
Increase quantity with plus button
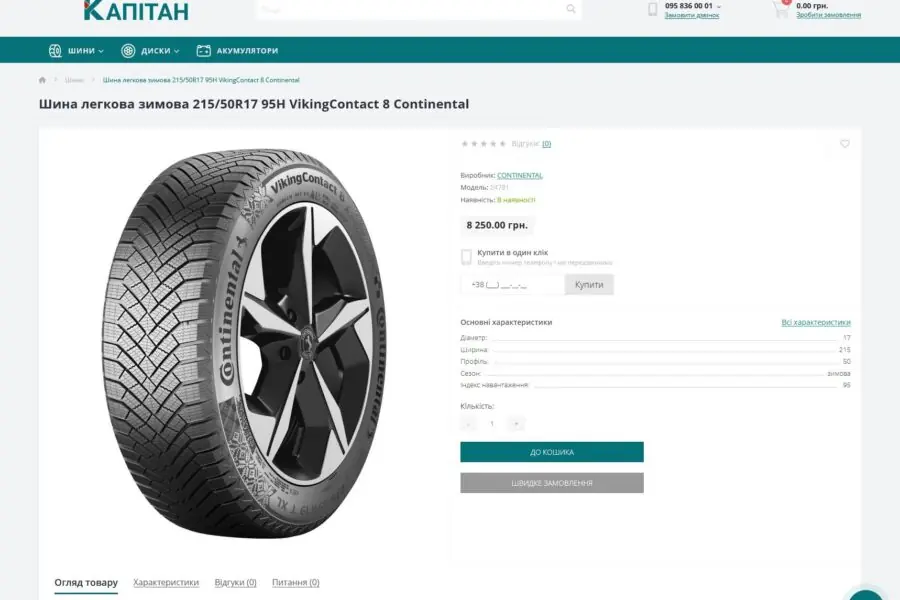(x=516, y=424)
